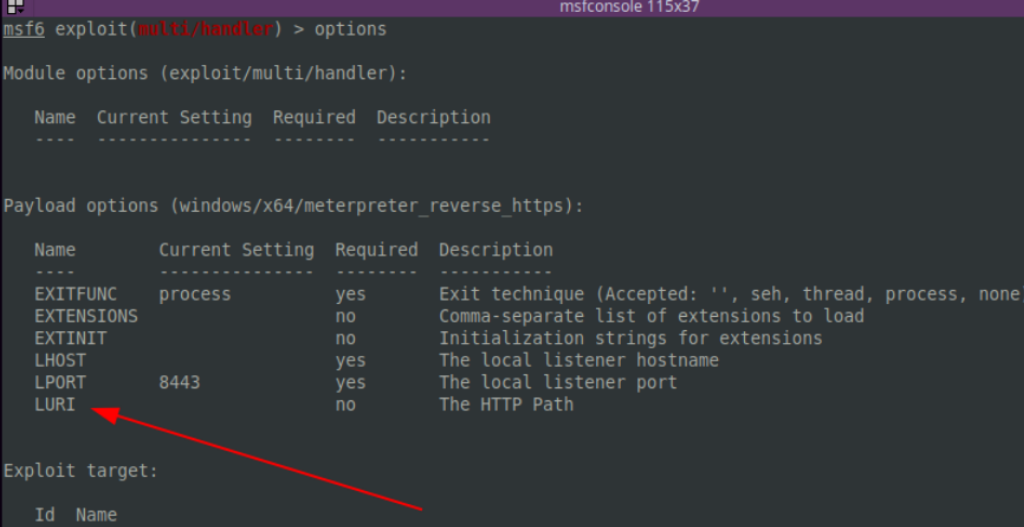Click the typed options command
Screen dimensions: 1024x527
[x=350, y=29]
